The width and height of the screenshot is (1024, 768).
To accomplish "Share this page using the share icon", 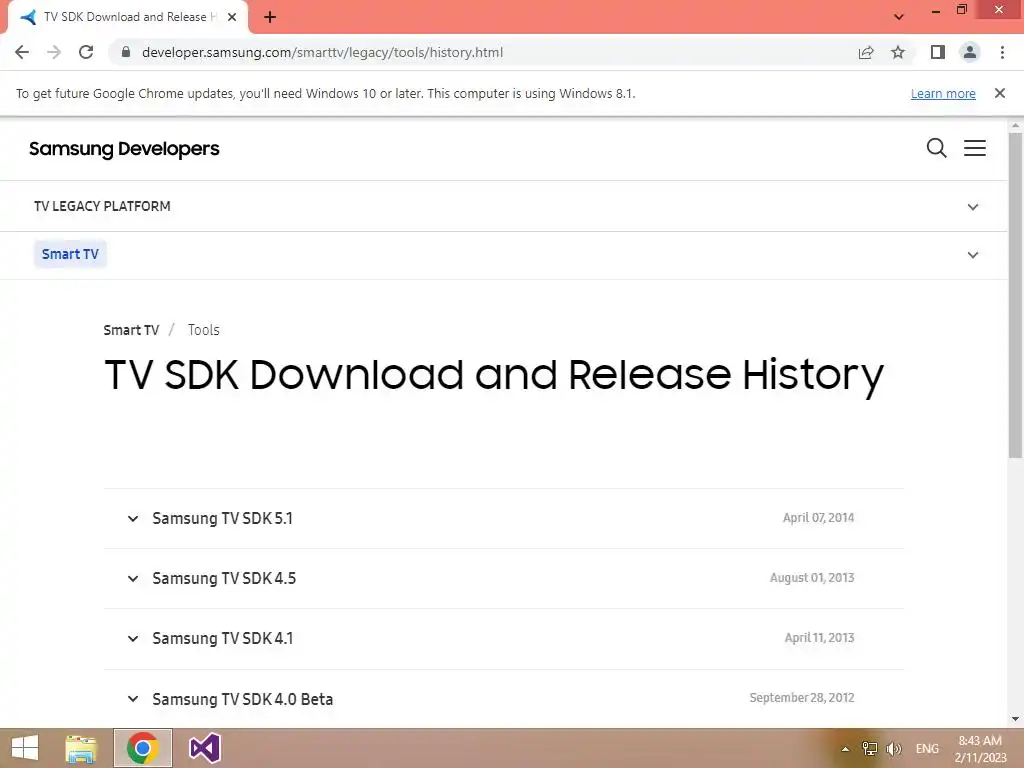I will 866,52.
